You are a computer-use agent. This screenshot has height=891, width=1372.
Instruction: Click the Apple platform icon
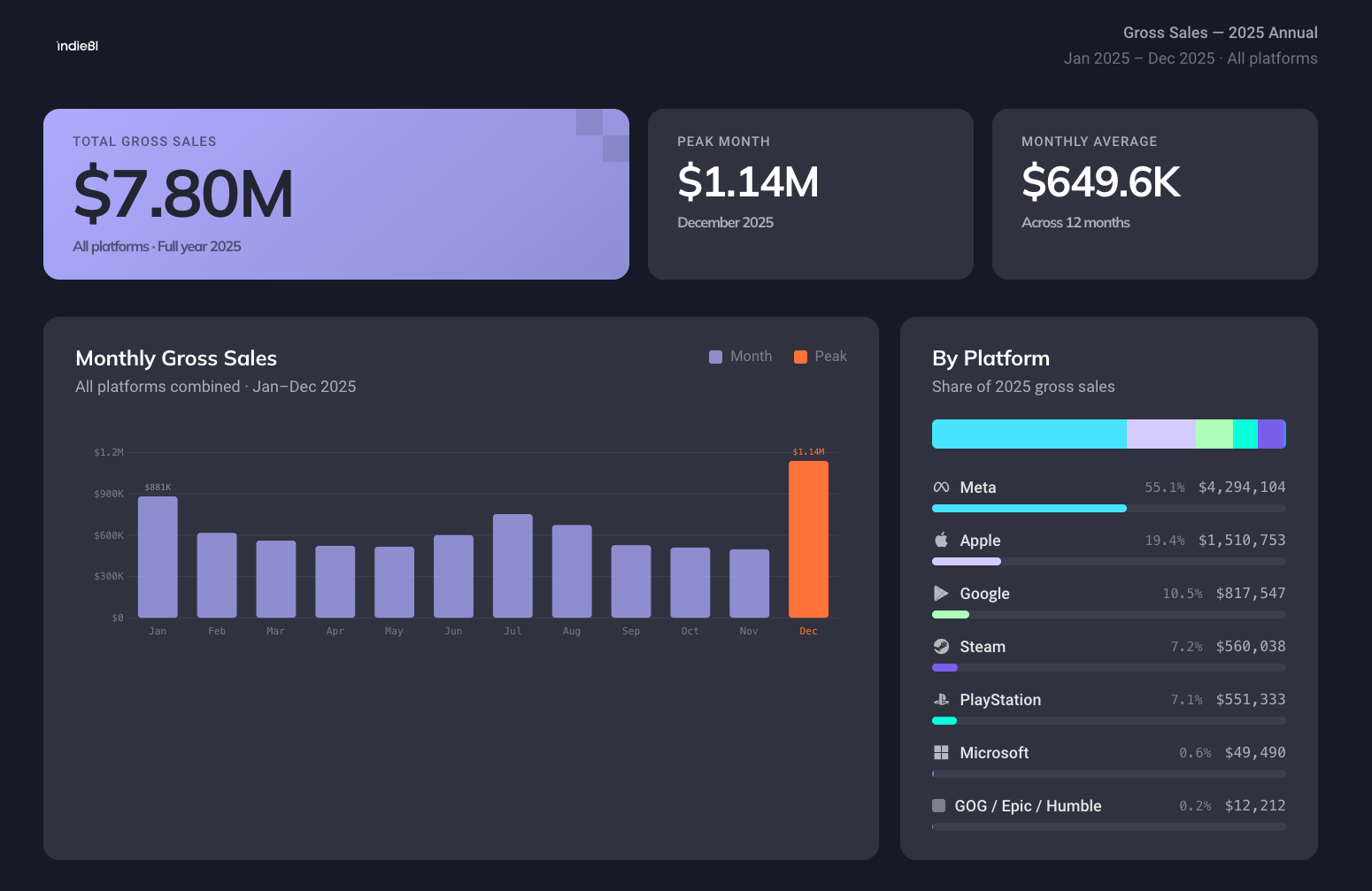941,540
